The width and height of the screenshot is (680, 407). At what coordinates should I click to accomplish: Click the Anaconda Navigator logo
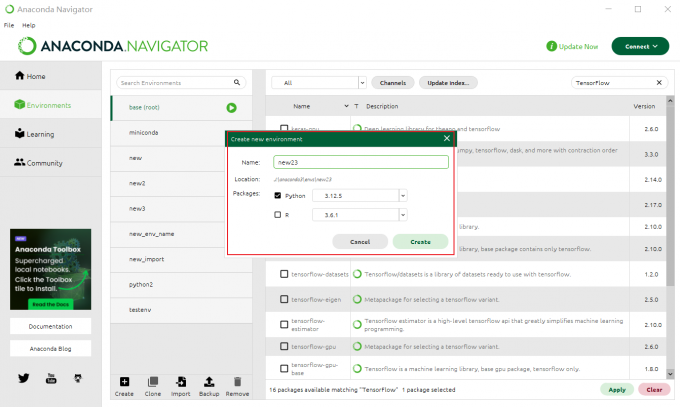(x=113, y=46)
